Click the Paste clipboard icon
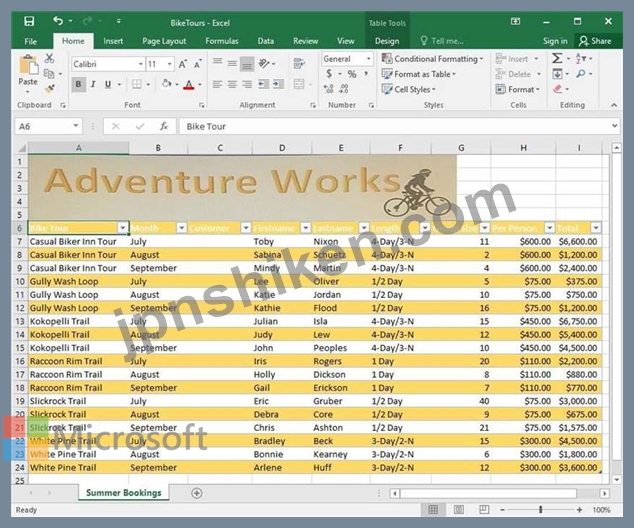Image resolution: width=634 pixels, height=528 pixels. 28,65
